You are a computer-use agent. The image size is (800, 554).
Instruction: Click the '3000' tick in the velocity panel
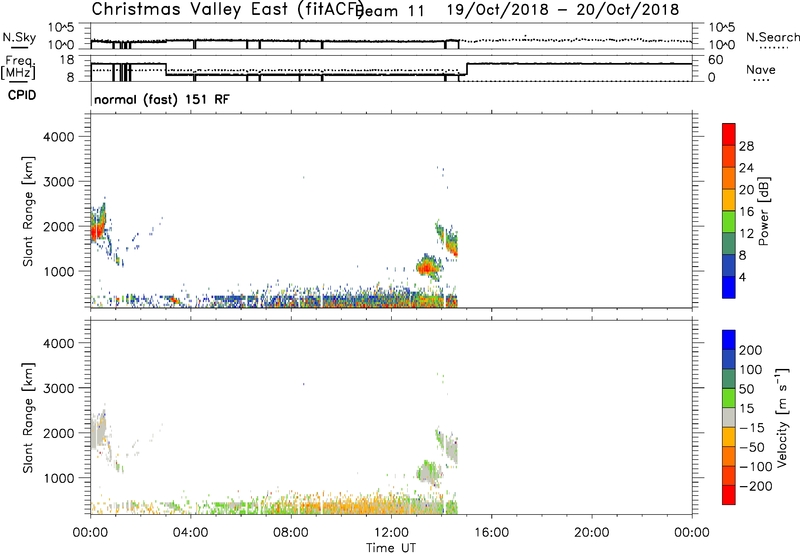point(59,388)
